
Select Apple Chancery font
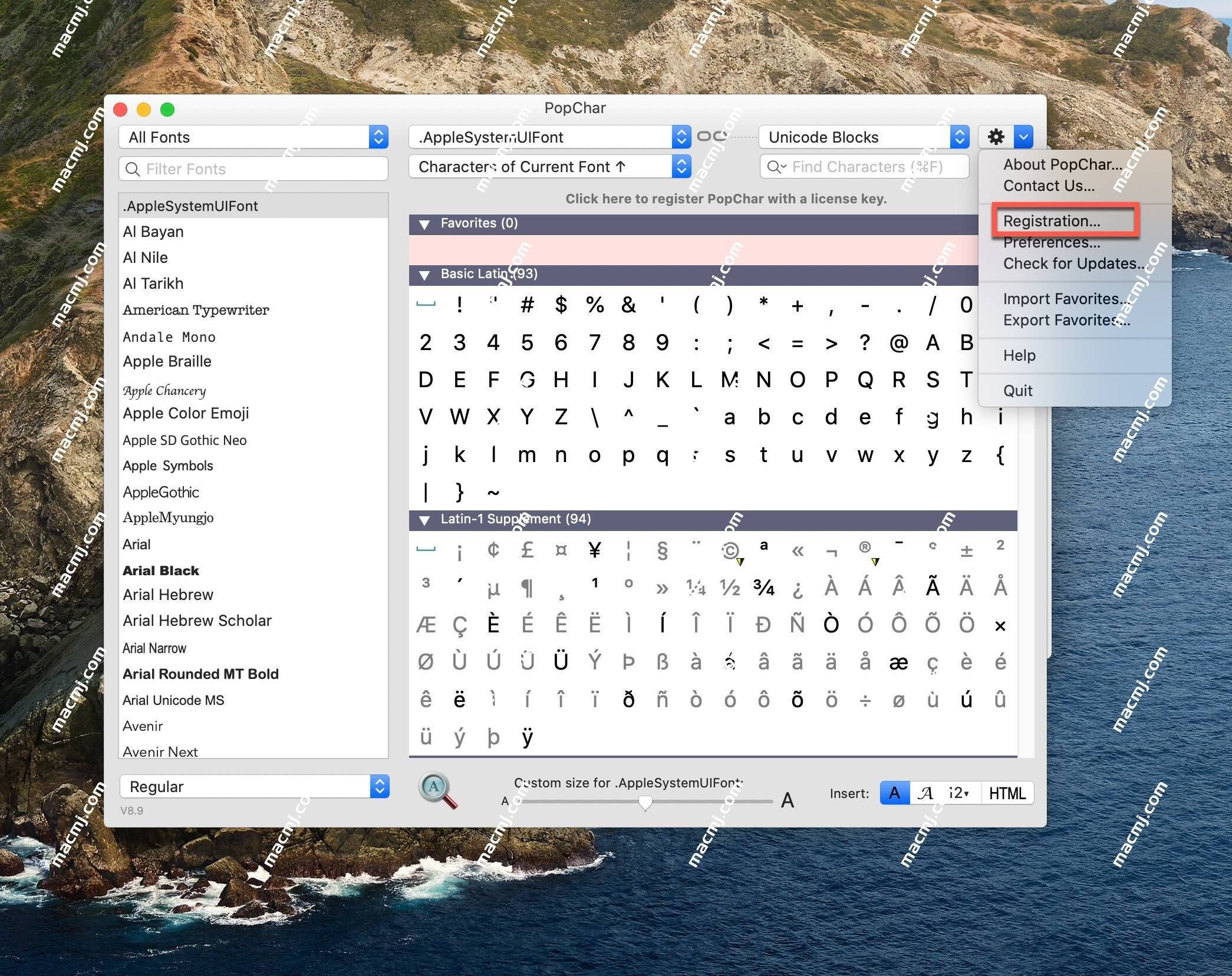(253, 390)
